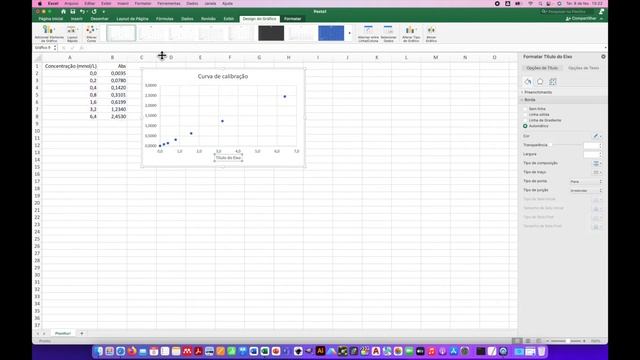The height and width of the screenshot is (360, 640).
Task: Select the Planilha1 sheet tab
Action: (62, 333)
